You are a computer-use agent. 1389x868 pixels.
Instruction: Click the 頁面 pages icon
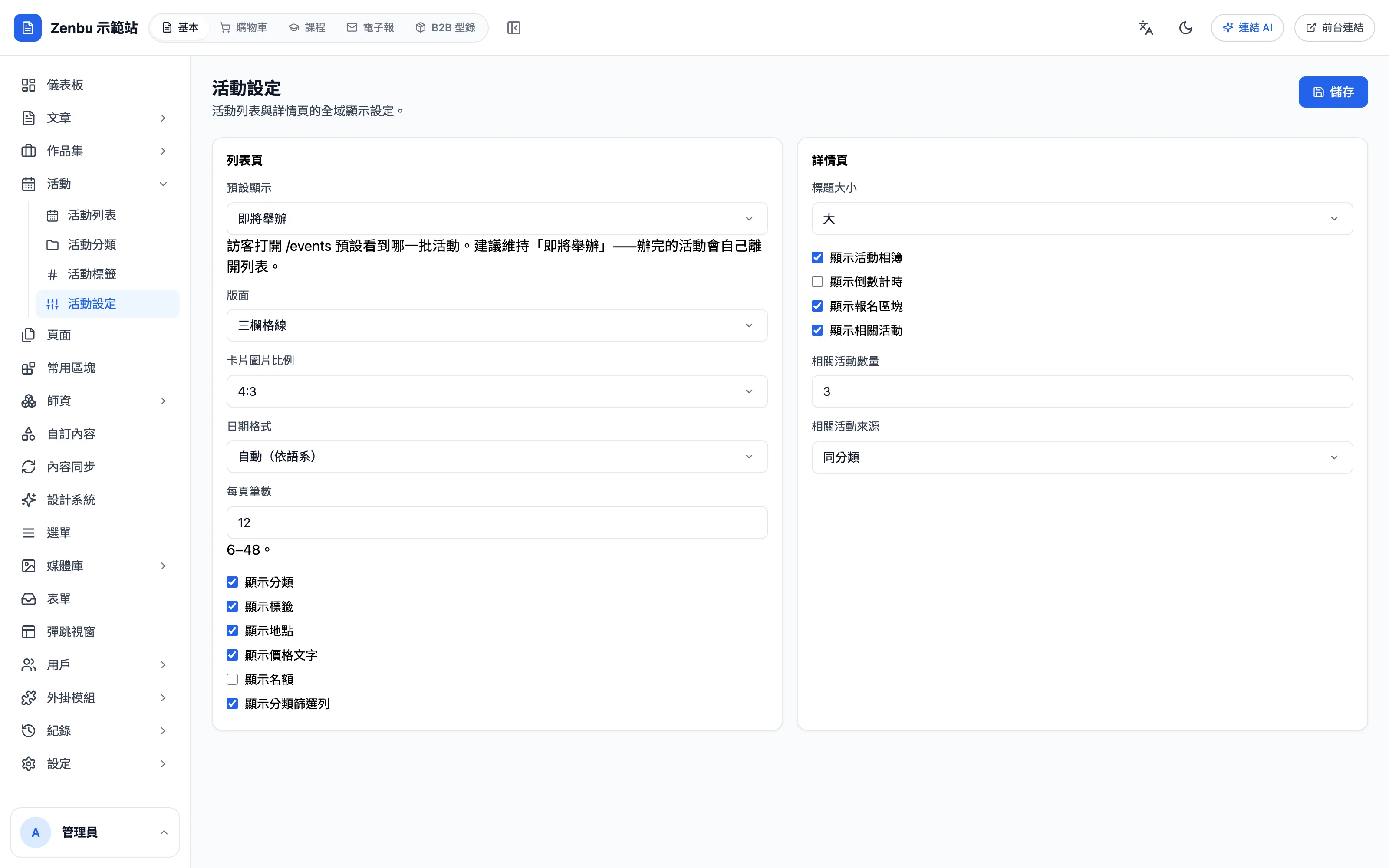tap(29, 335)
